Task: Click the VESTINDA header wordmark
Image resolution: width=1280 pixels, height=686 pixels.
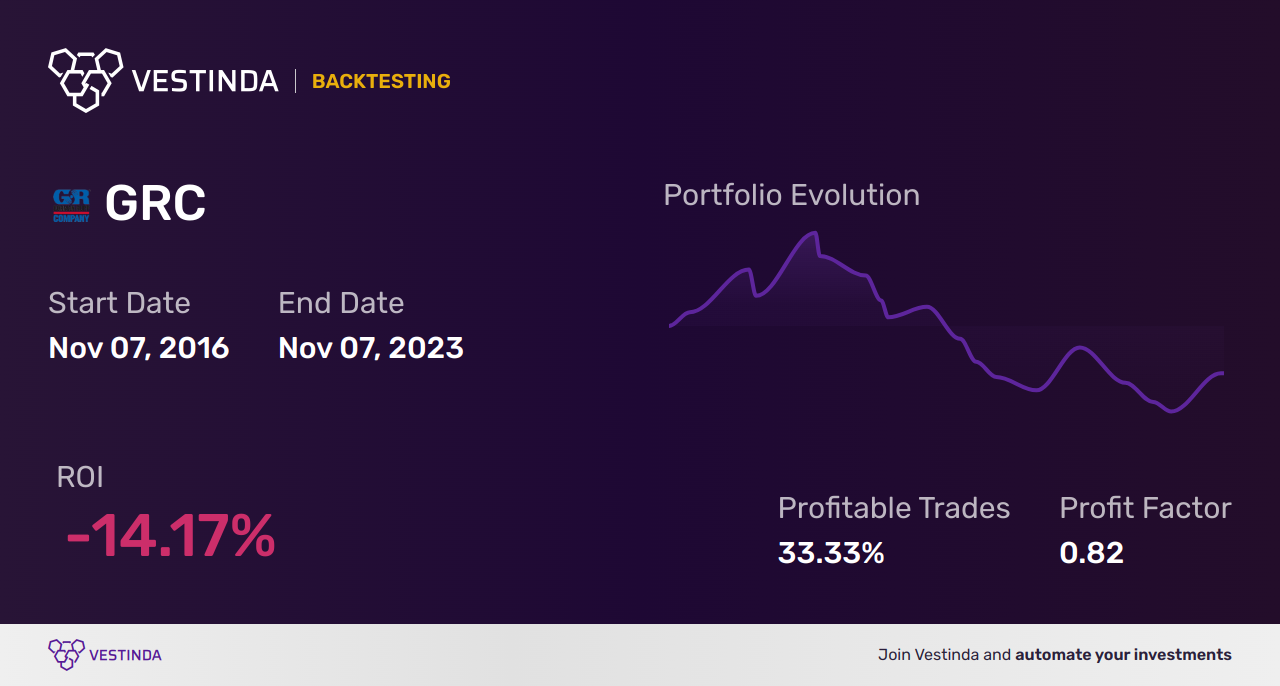Action: [x=205, y=81]
